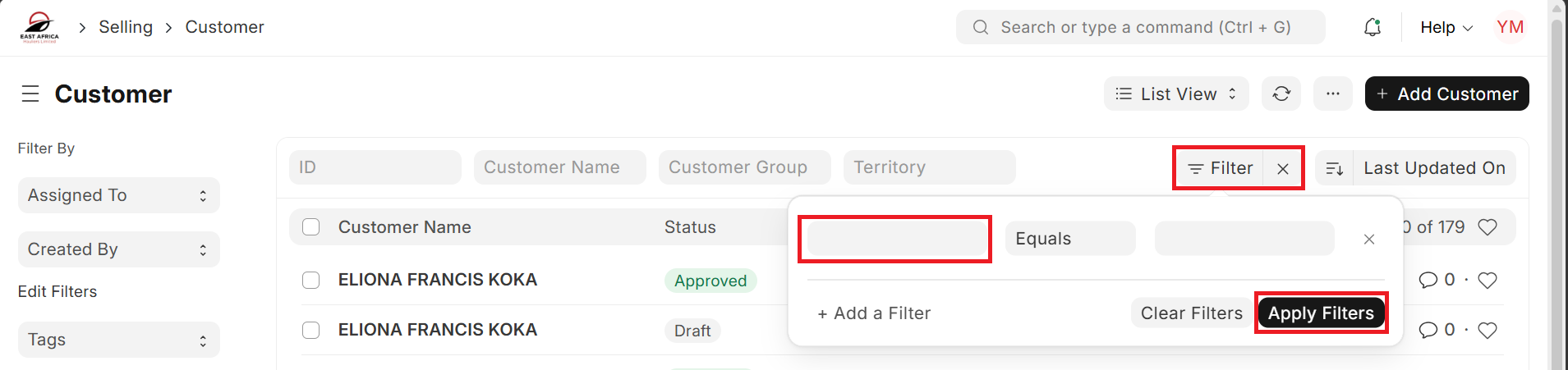Open the Help menu
Screen dimensions: 1568x370
click(x=1446, y=27)
